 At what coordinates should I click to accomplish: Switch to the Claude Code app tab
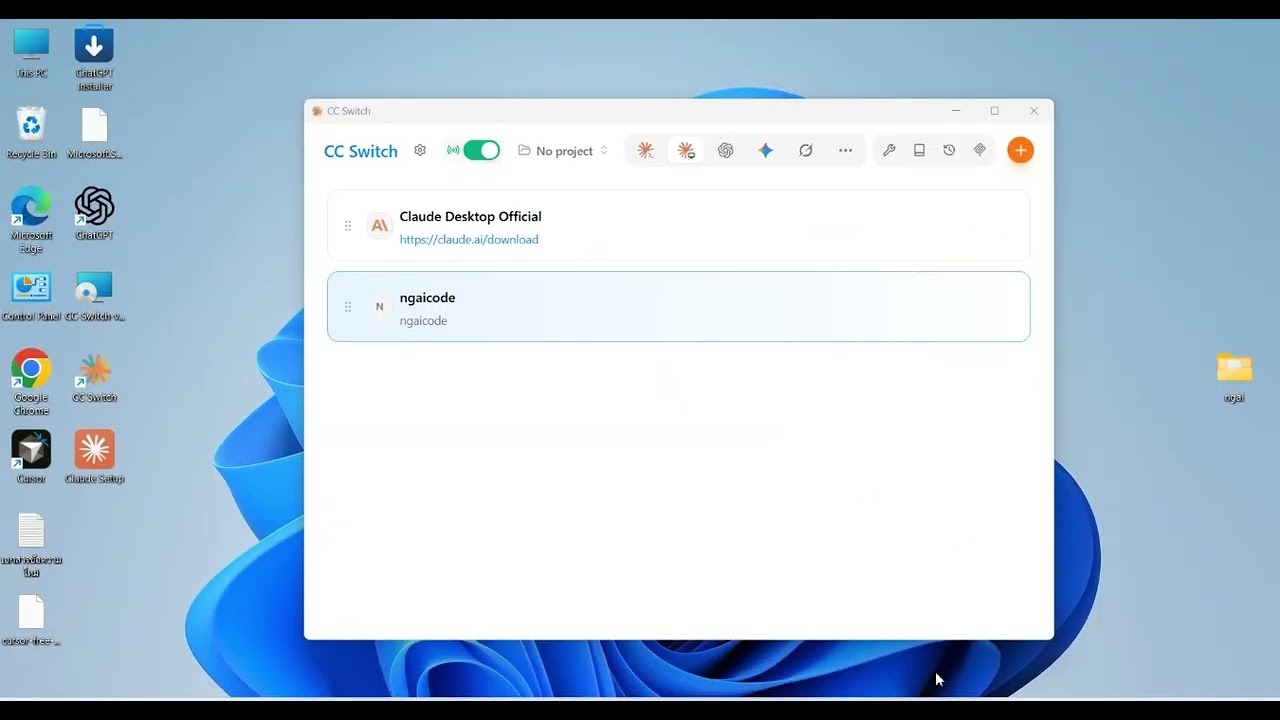pyautogui.click(x=646, y=150)
